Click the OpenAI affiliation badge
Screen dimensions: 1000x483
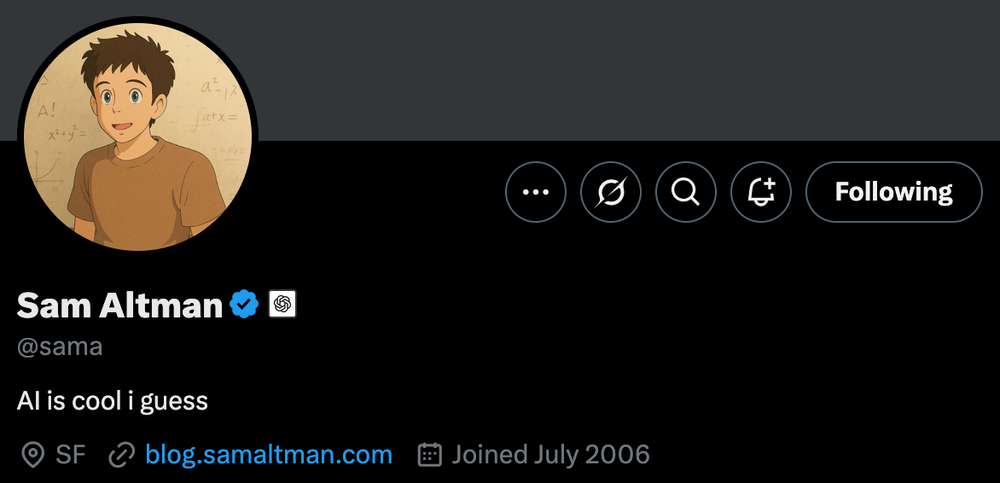coord(282,305)
